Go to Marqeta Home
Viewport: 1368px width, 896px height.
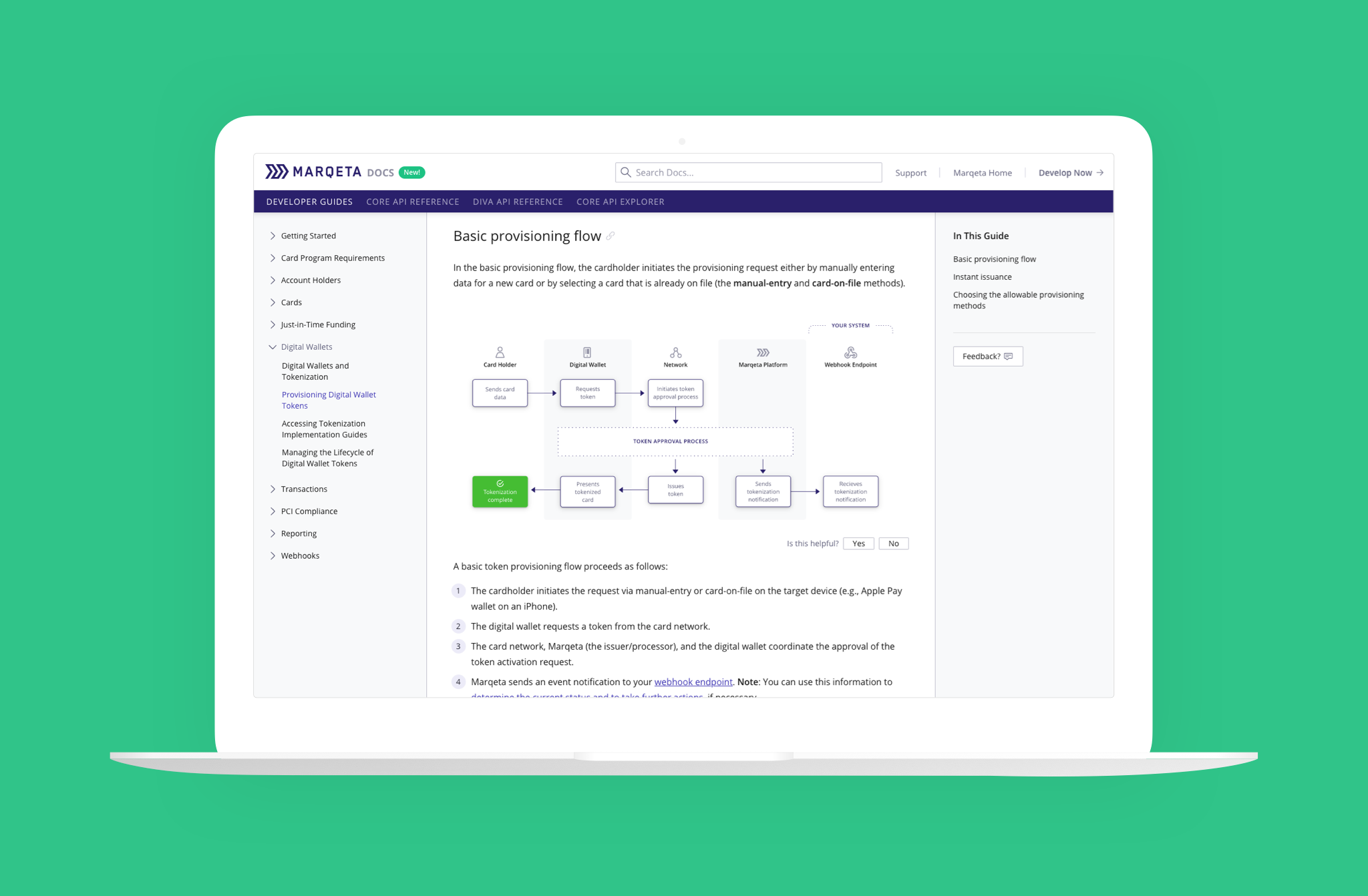[x=982, y=173]
